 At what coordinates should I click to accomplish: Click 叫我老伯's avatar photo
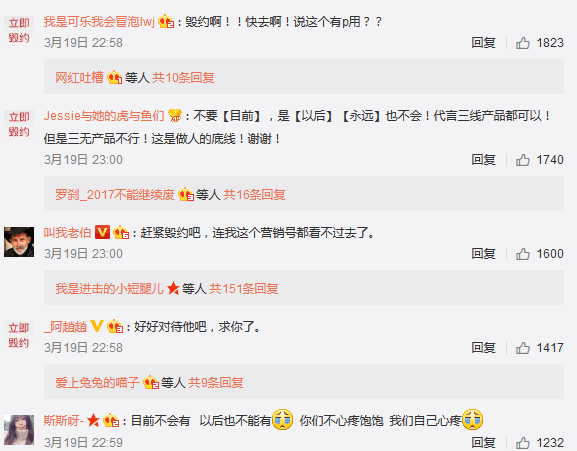click(x=19, y=242)
